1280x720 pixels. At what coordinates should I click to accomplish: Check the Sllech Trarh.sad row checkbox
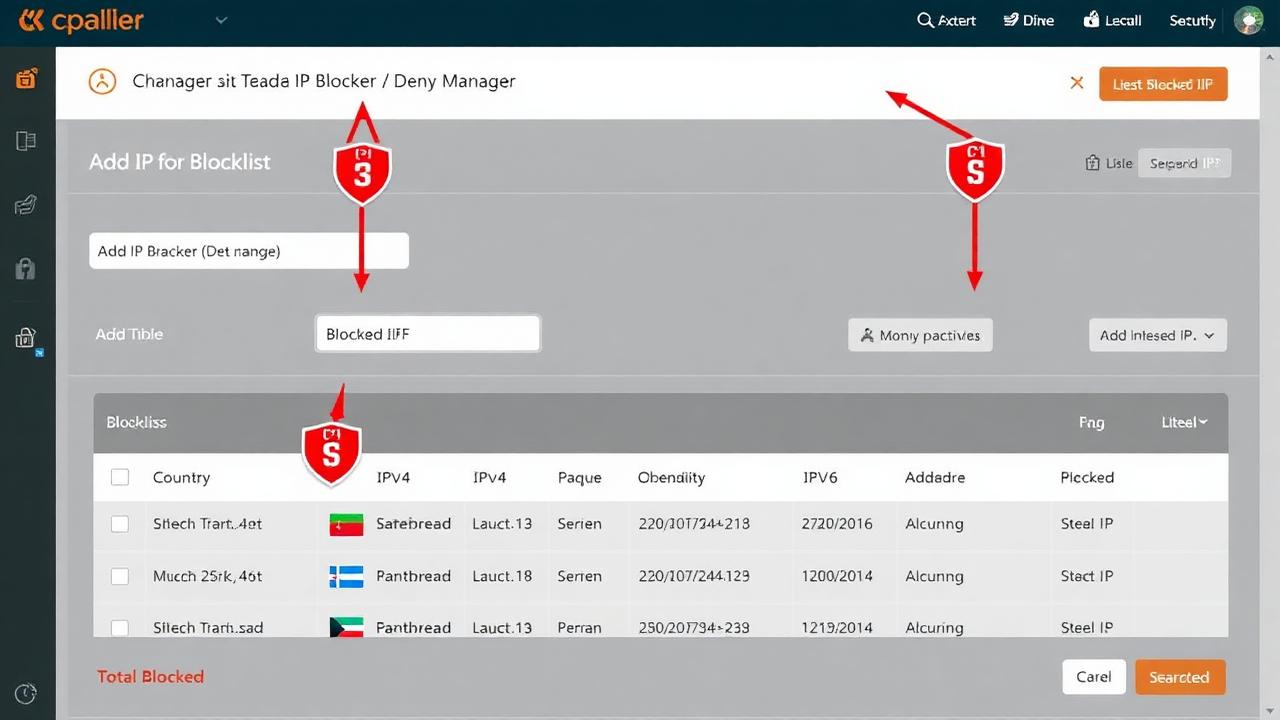(120, 628)
